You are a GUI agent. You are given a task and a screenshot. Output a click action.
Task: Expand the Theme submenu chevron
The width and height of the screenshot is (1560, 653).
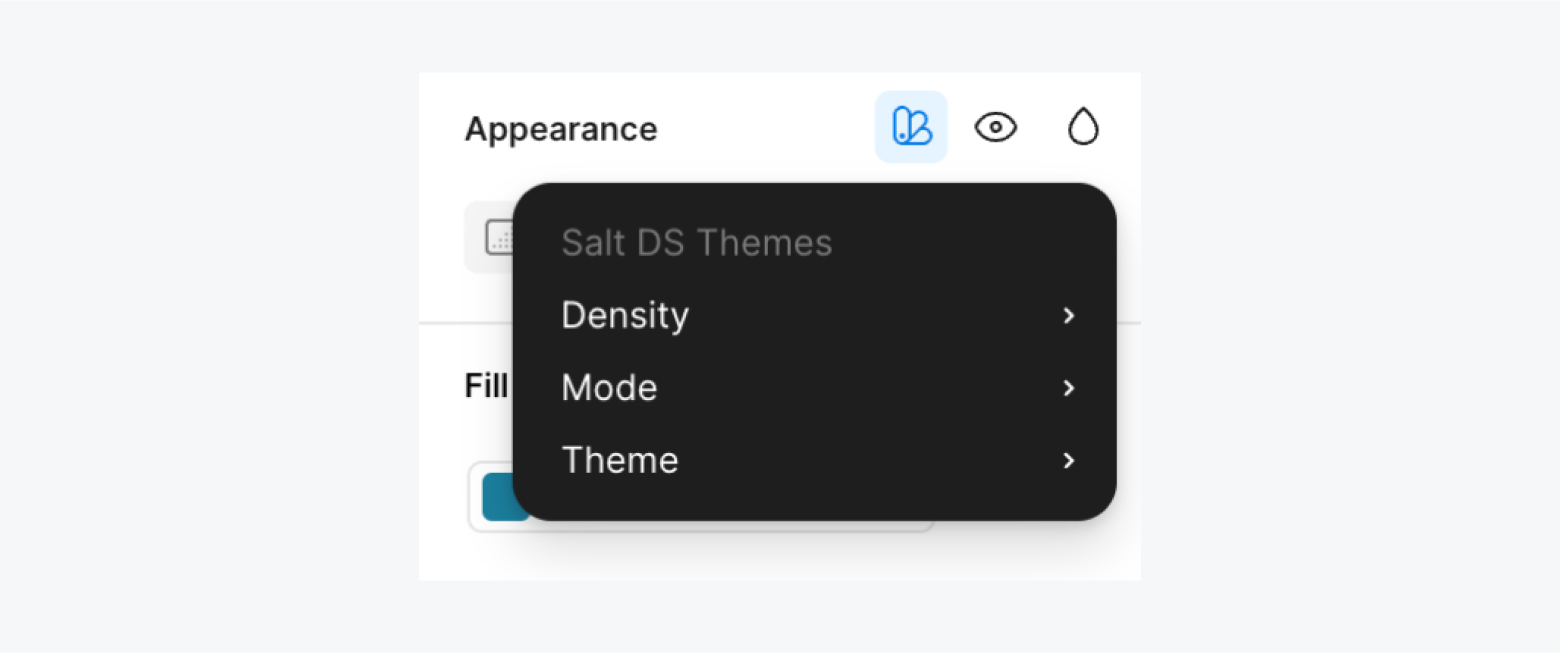[x=1069, y=461]
